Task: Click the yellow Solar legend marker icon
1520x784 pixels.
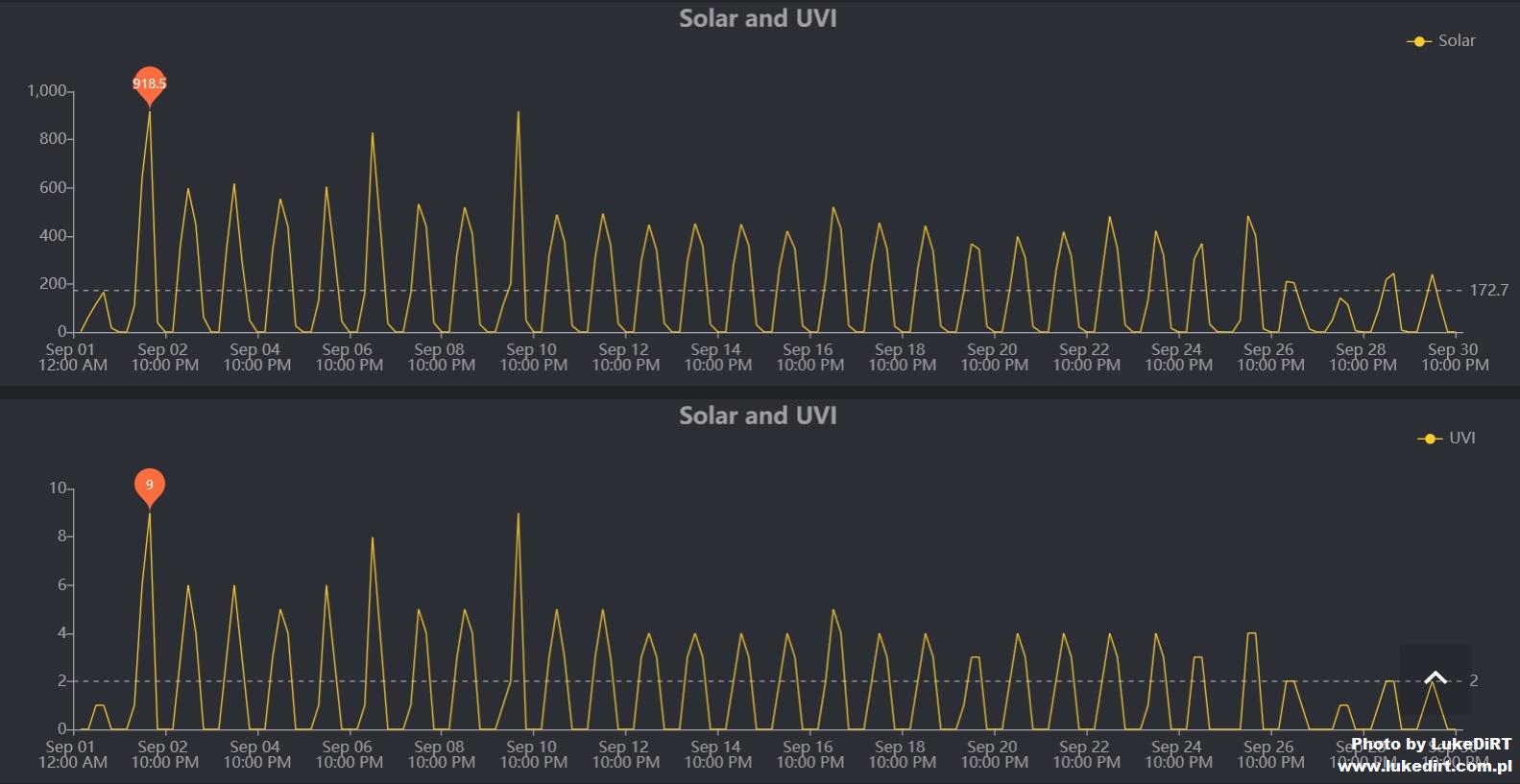Action: coord(1418,41)
